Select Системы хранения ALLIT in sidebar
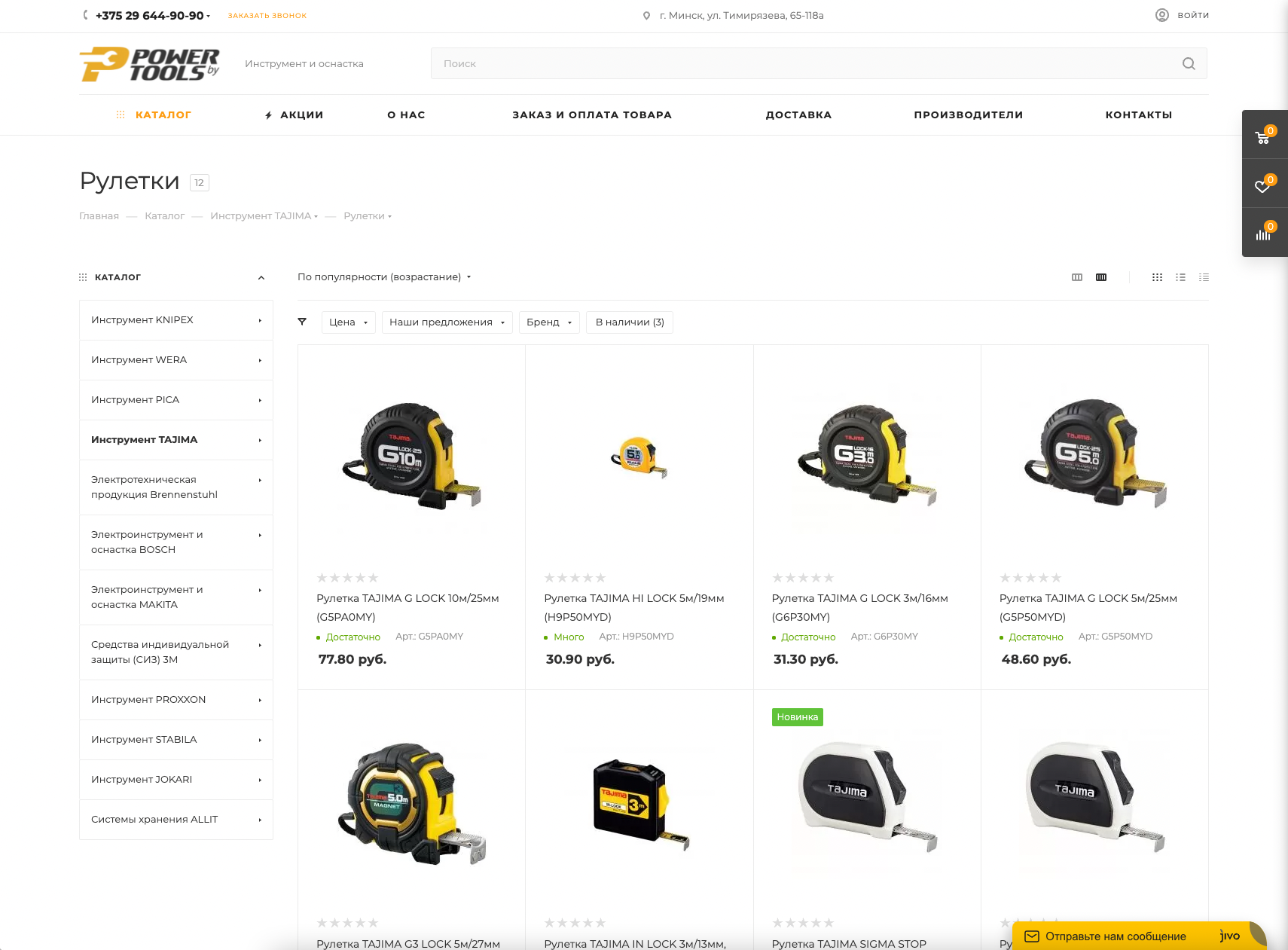1288x950 pixels. (x=176, y=820)
